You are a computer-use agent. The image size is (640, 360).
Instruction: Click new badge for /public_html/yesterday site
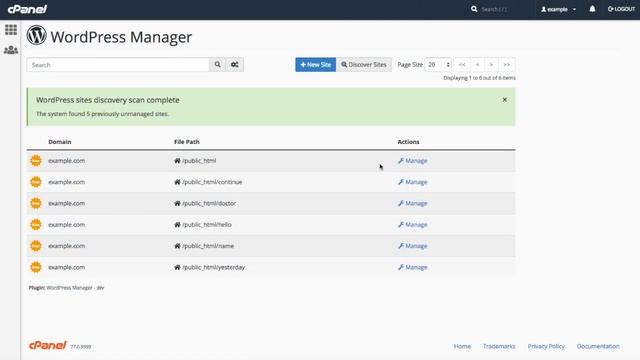click(36, 267)
